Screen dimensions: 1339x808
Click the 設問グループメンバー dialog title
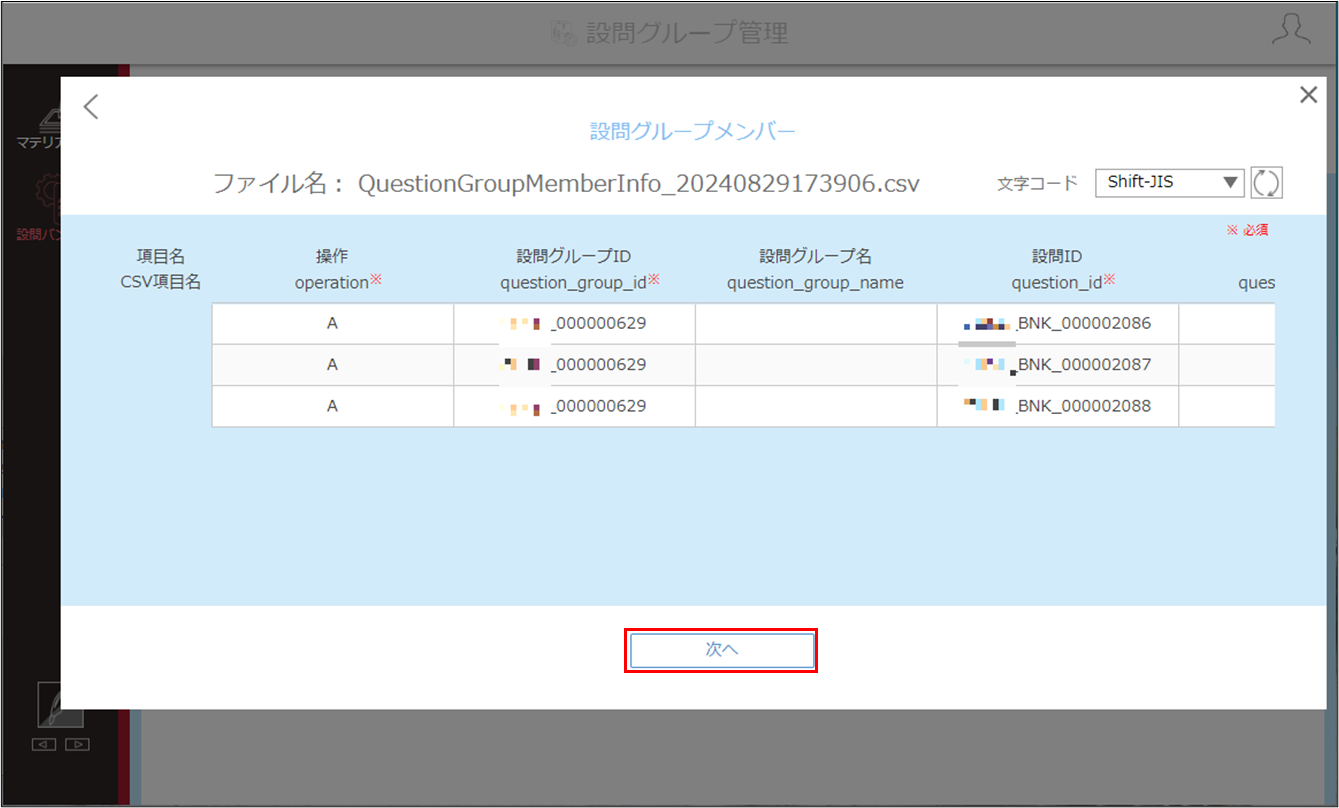(693, 131)
